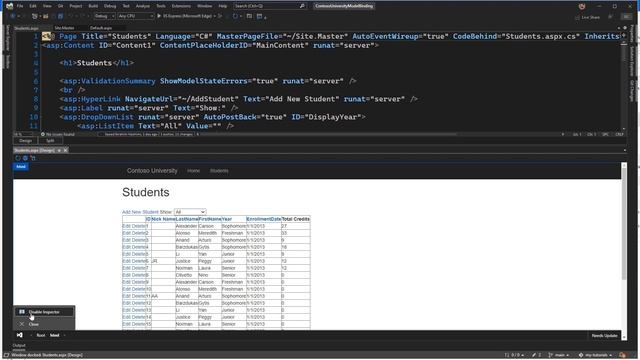Click the X icon beside Close
Image resolution: width=640 pixels, height=360 pixels.
tap(22, 324)
